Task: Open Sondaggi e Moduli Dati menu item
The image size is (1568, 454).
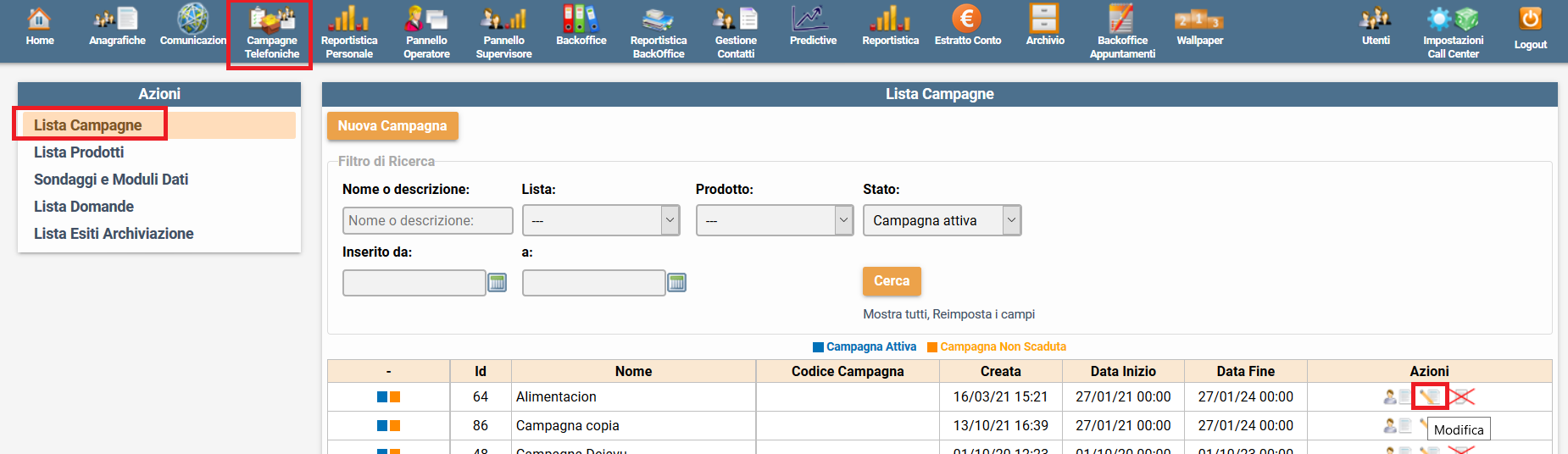Action: [x=111, y=180]
